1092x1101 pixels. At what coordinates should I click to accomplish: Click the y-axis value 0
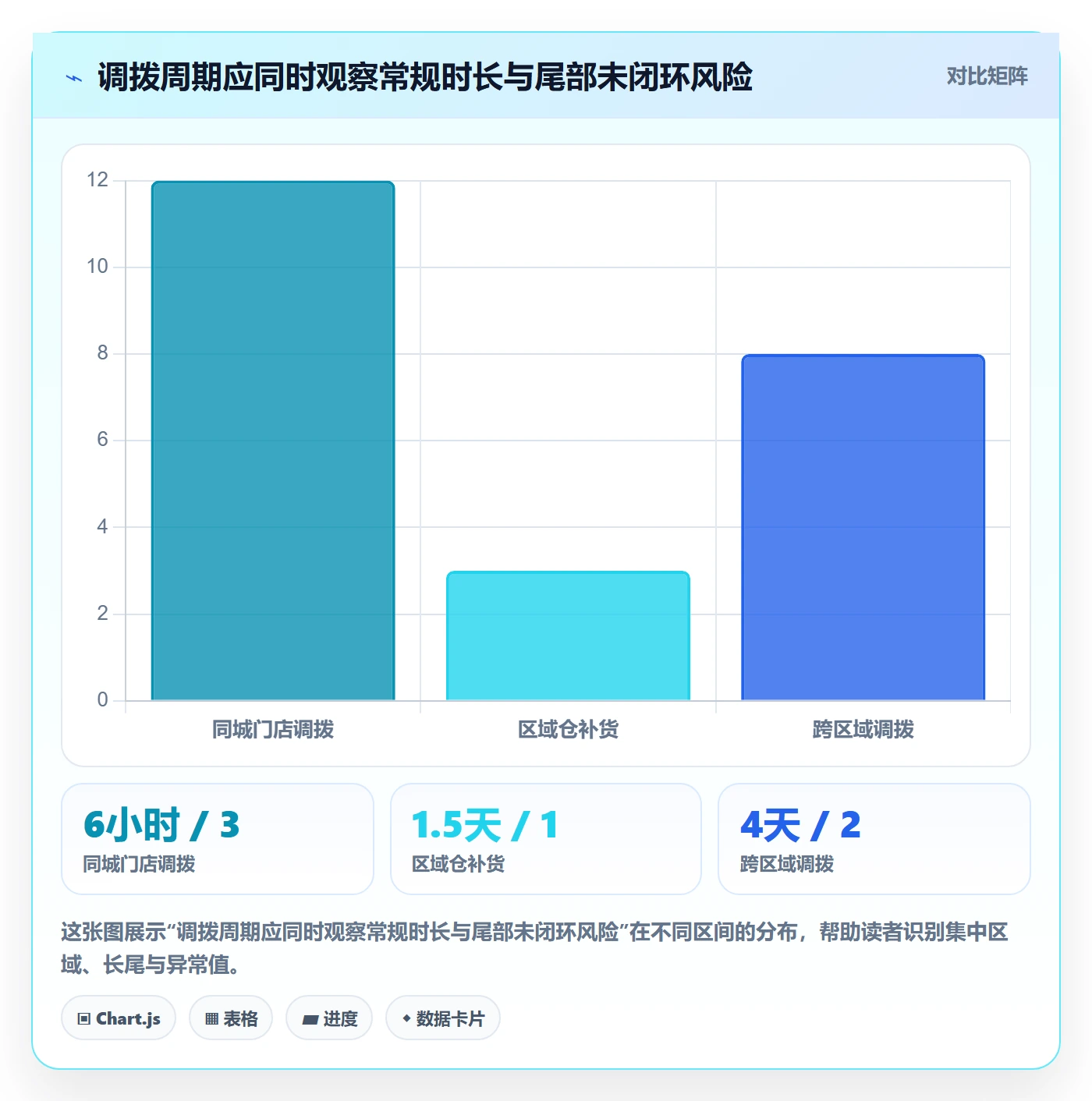[102, 699]
